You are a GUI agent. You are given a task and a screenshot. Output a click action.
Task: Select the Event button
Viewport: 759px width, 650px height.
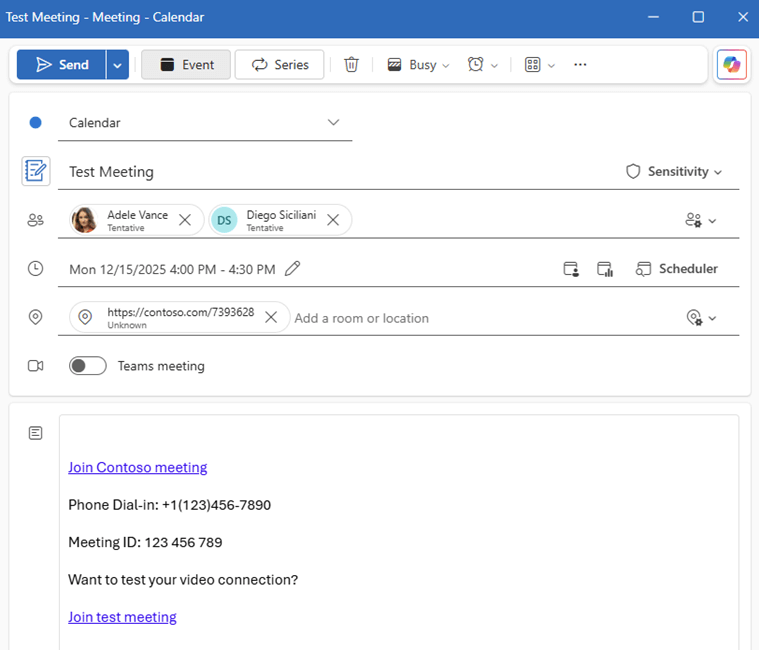point(186,64)
